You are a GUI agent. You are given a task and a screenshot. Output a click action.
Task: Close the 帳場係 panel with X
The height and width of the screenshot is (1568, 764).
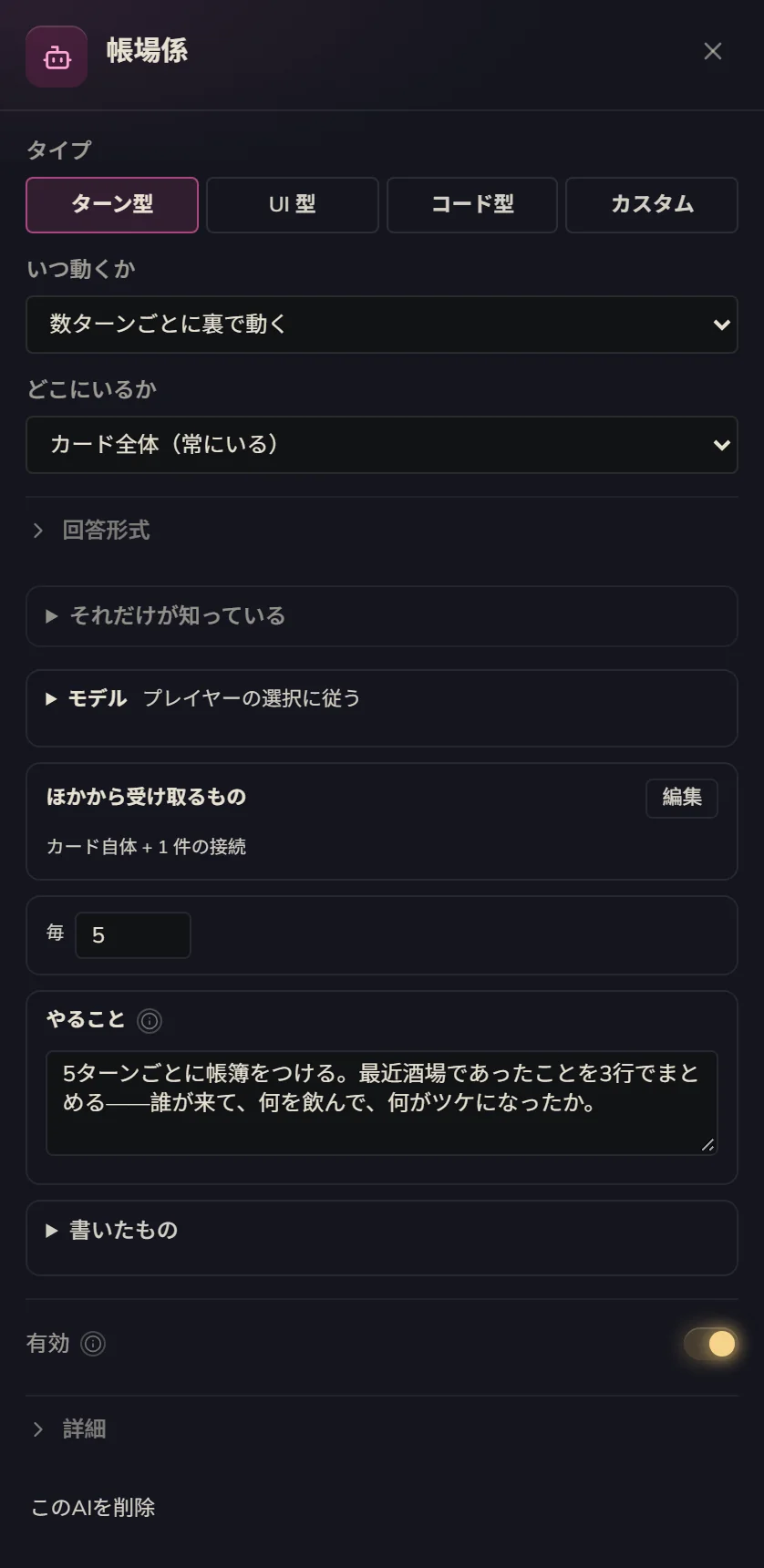(713, 51)
